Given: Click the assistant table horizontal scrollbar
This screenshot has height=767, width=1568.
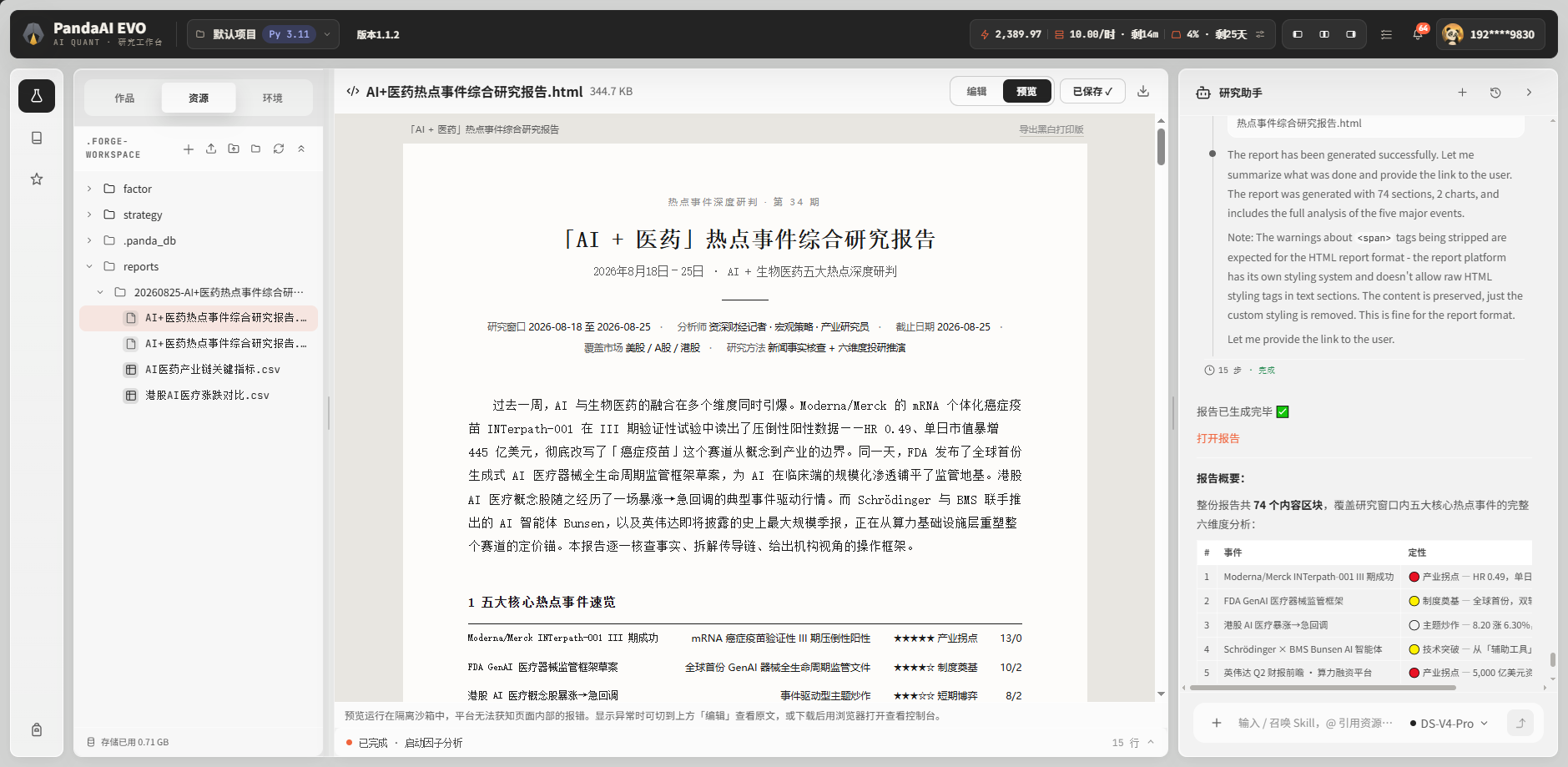Looking at the screenshot, I should [x=1323, y=688].
